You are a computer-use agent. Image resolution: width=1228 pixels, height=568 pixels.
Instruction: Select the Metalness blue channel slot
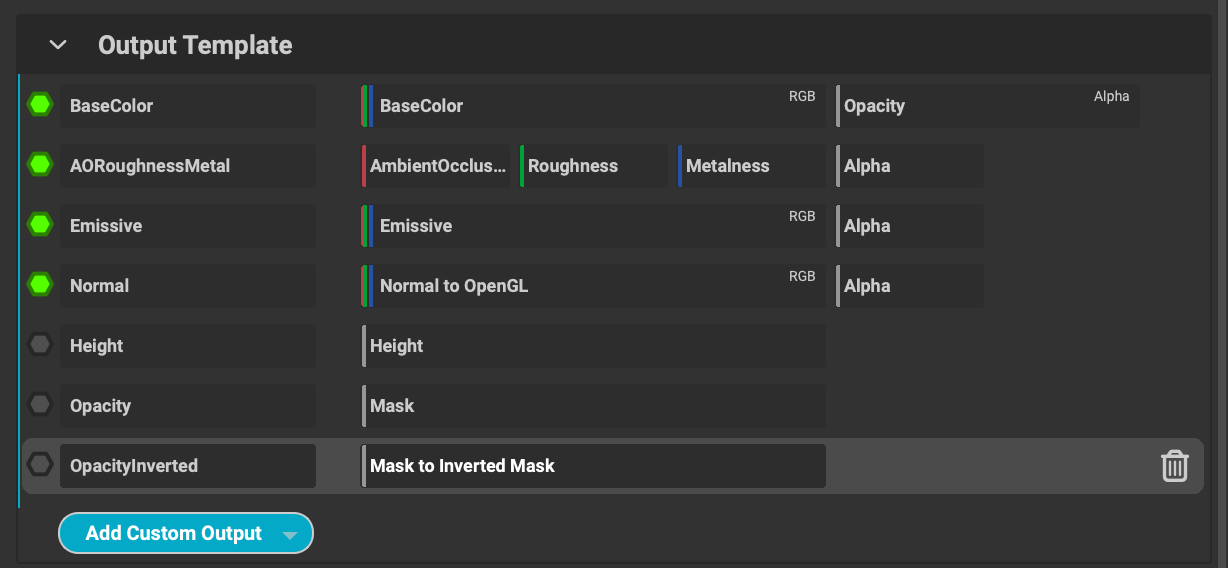pos(752,166)
